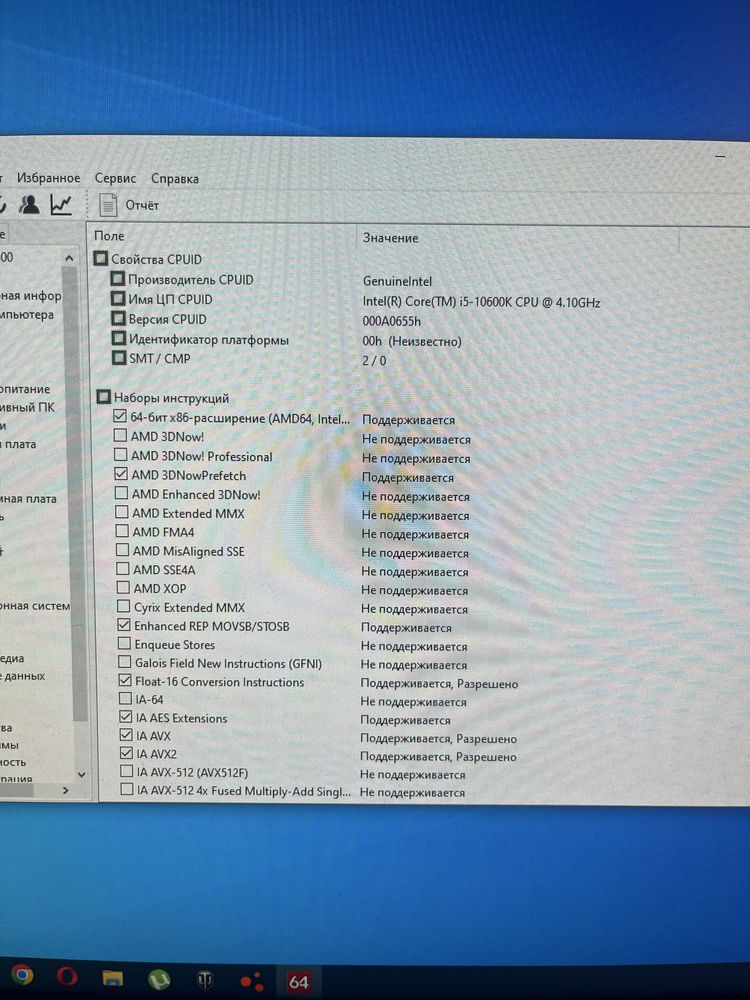Click the report document icon
The width and height of the screenshot is (750, 1000).
[x=108, y=205]
